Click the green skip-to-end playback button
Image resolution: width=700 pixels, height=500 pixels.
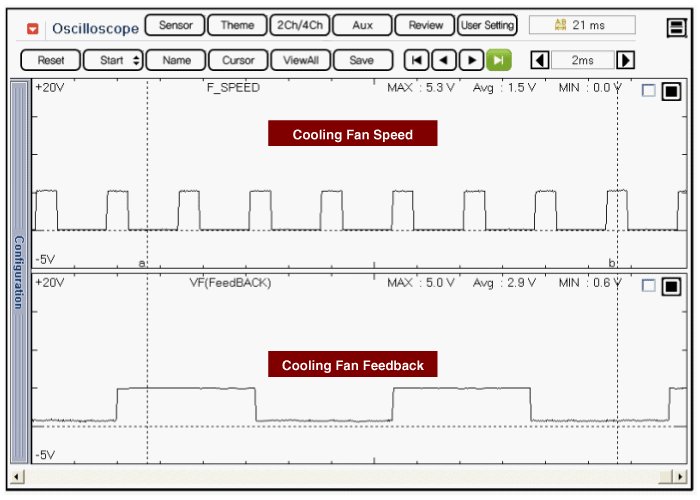499,60
